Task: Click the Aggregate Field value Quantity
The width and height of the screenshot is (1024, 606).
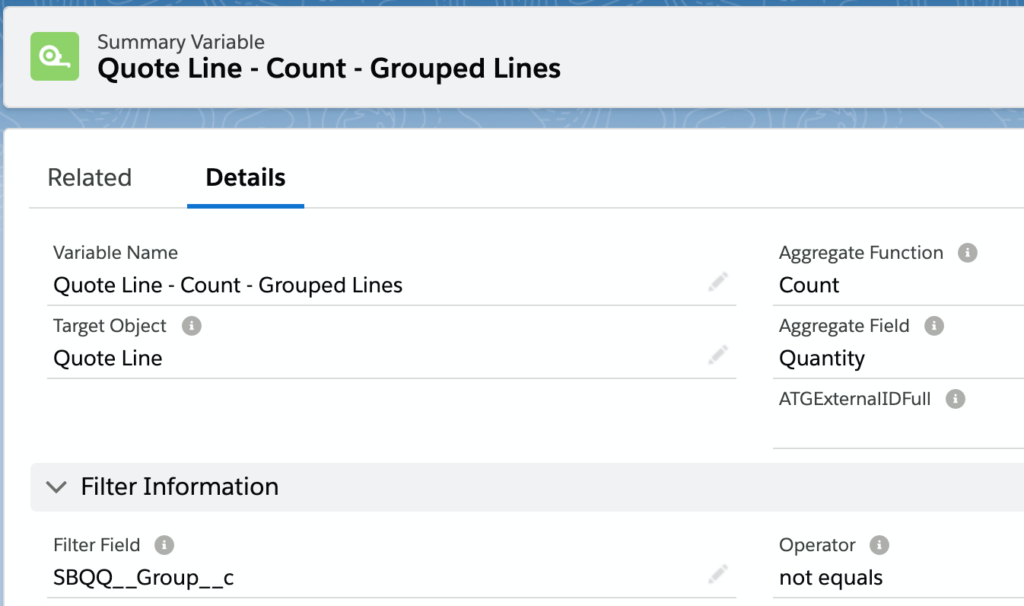Action: (x=822, y=359)
